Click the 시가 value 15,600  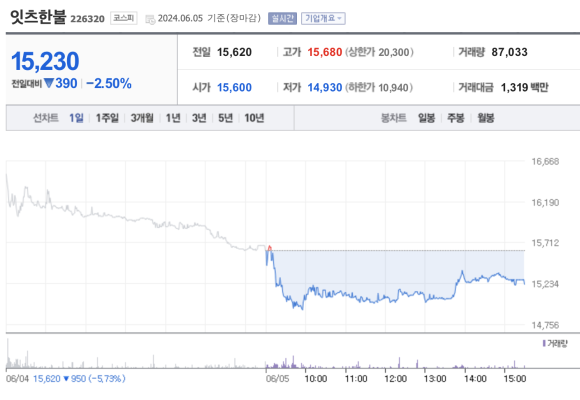[x=234, y=88]
